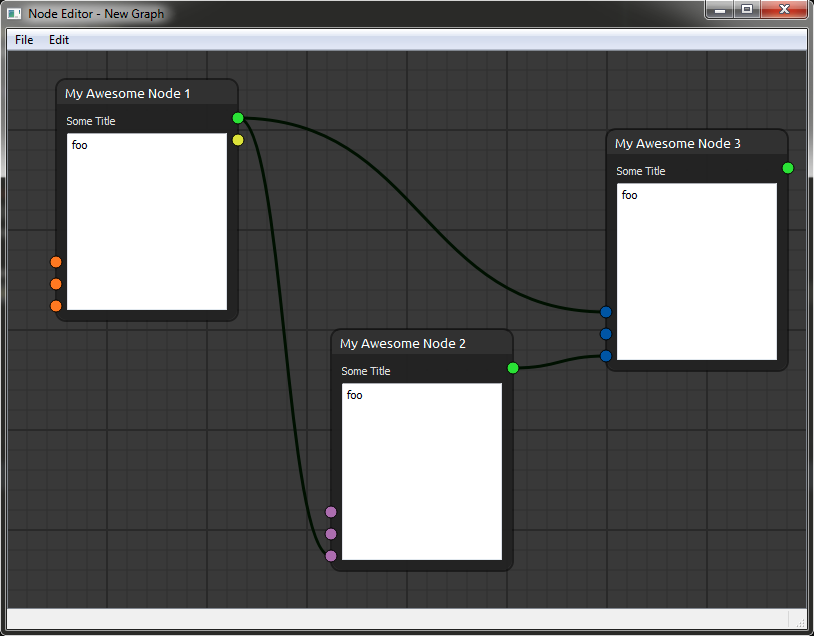This screenshot has height=636, width=814.
Task: Click into the text area of My Awesome Node 3
Action: click(x=697, y=272)
